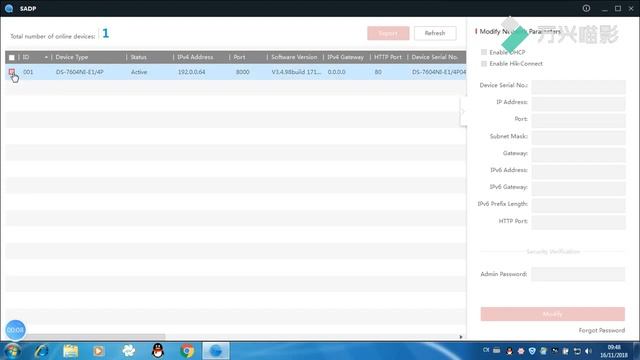
Task: Select the cell 'DS-7604NI-E1/4P' in the Device Type column
Action: click(x=80, y=72)
